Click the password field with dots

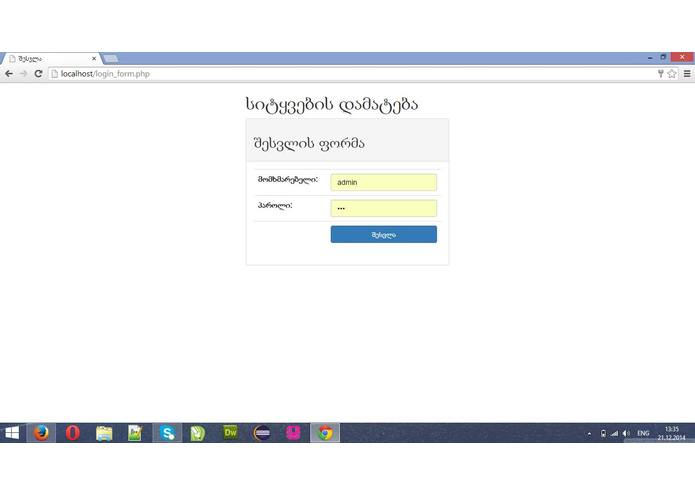point(383,208)
